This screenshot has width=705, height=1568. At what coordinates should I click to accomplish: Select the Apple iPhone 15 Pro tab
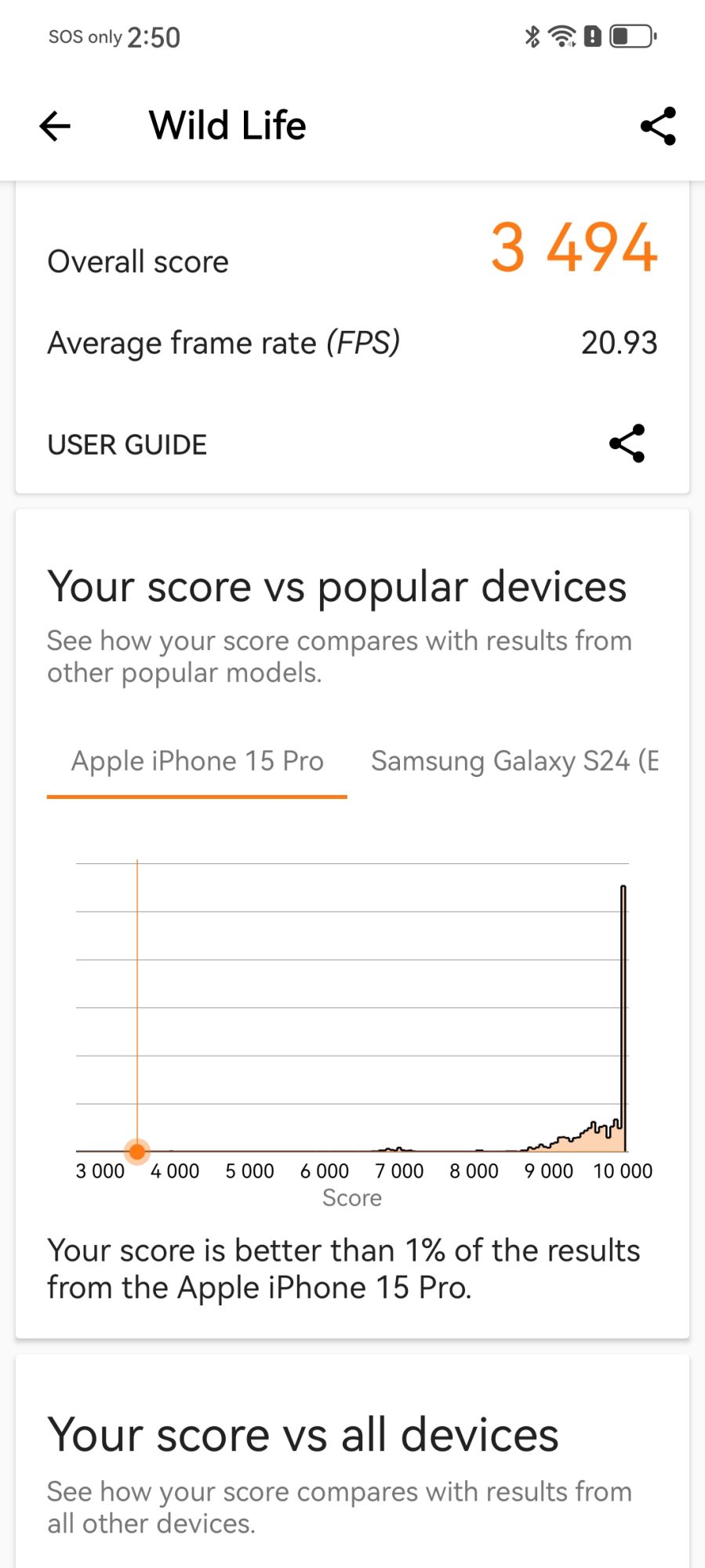coord(197,761)
